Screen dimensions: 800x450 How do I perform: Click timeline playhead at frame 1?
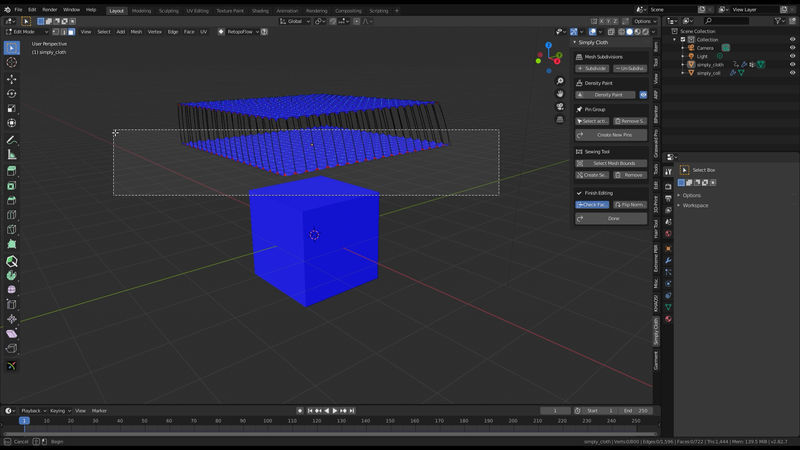24,421
